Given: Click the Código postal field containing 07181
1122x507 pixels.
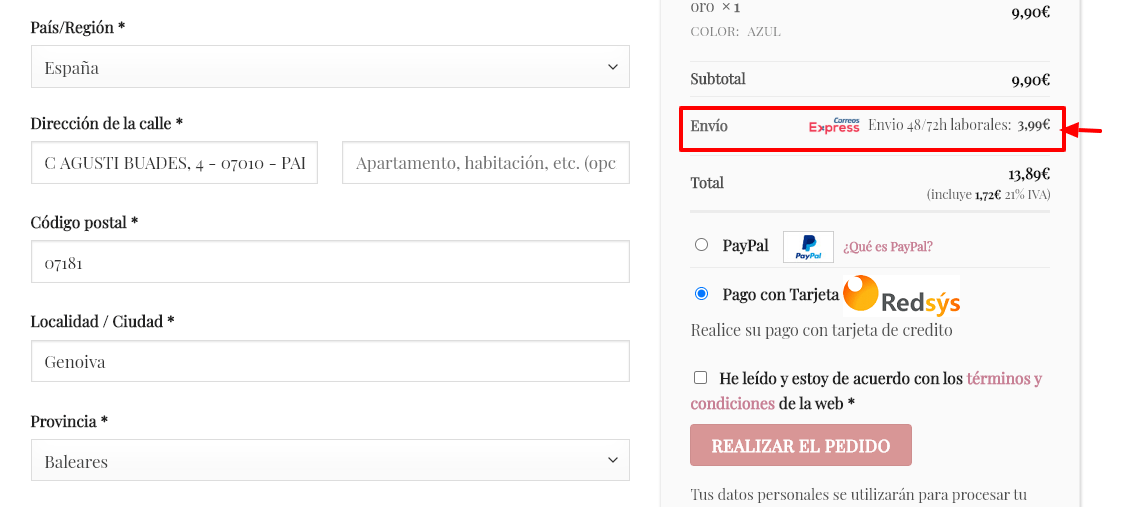Looking at the screenshot, I should click(330, 262).
